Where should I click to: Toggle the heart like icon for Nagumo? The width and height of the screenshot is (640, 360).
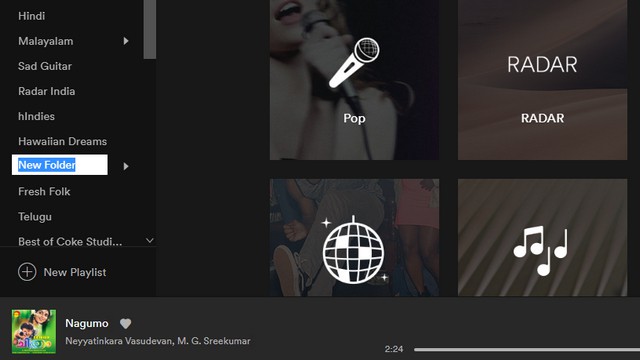click(x=126, y=324)
